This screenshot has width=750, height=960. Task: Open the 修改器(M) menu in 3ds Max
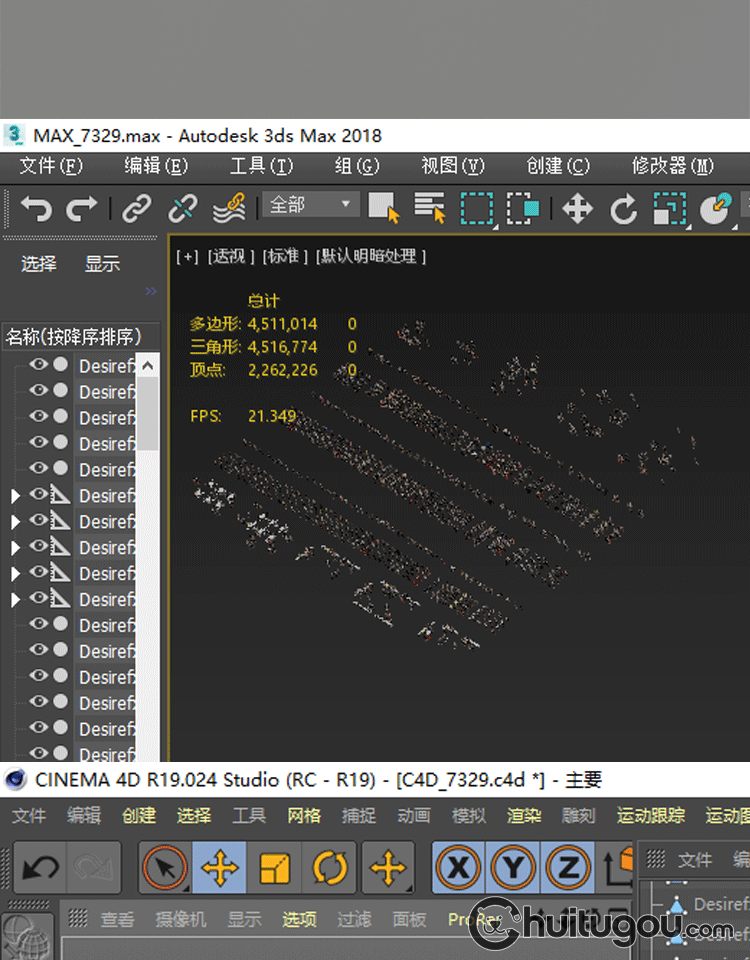(x=672, y=166)
